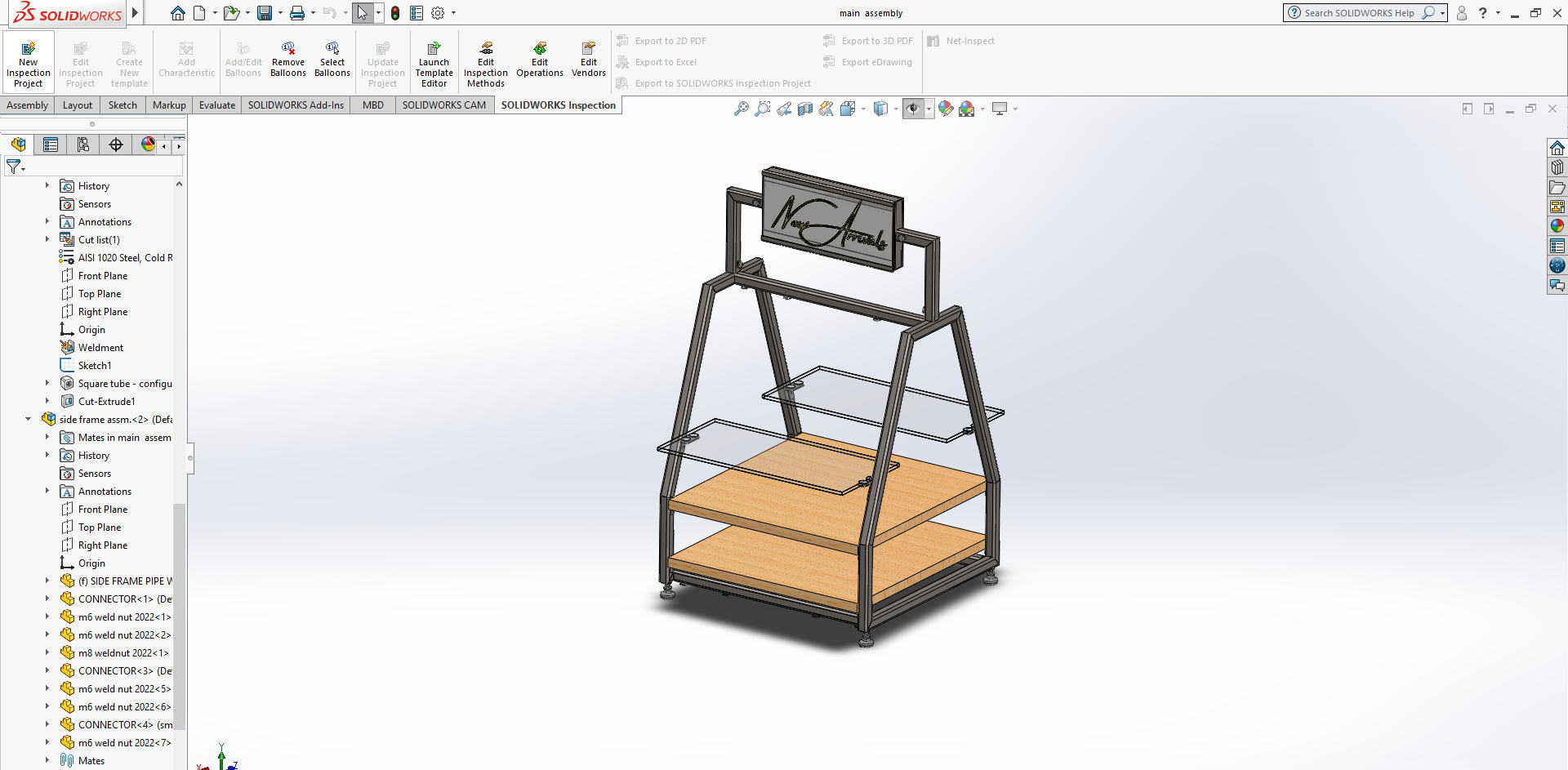Expand the Square tube feature node

[x=47, y=383]
